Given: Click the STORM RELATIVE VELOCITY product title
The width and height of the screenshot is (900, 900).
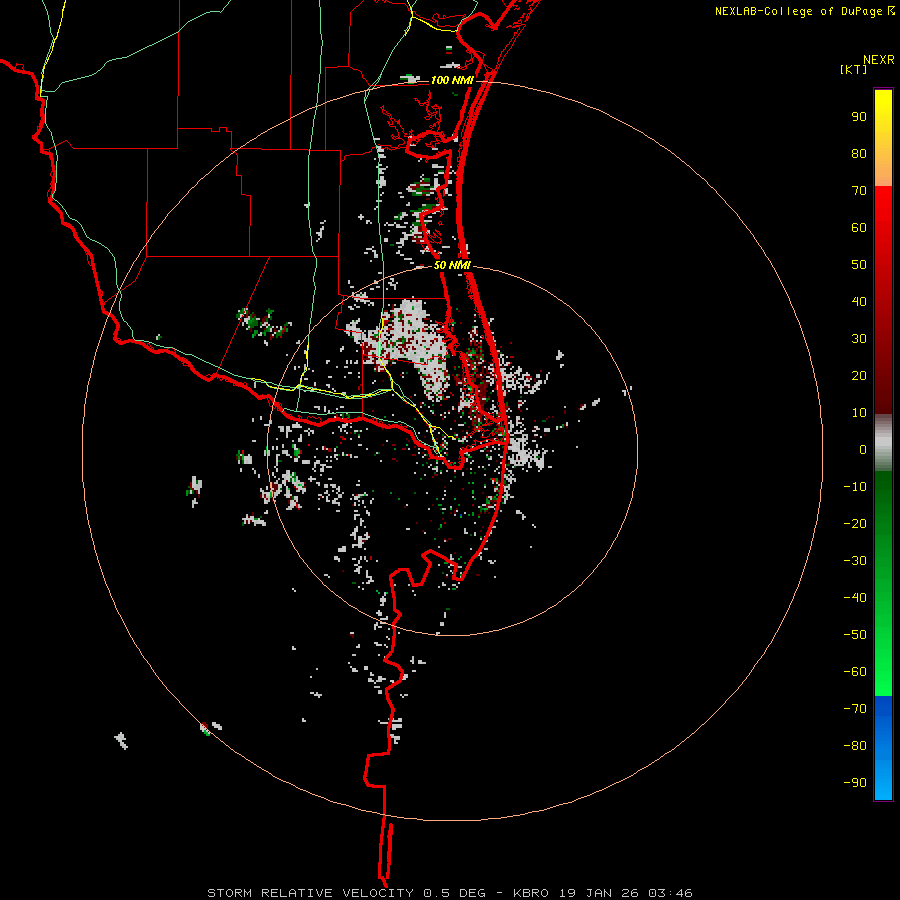Looking at the screenshot, I should [x=310, y=893].
